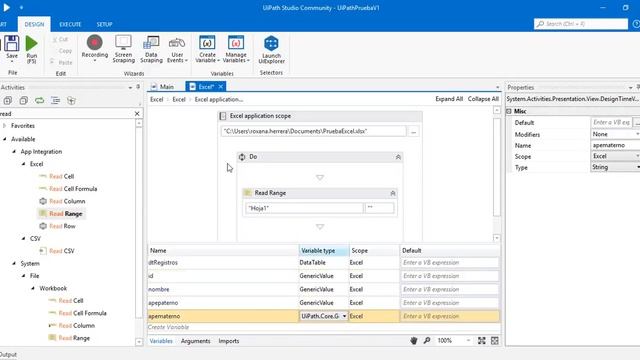Viewport: 640px width, 360px height.
Task: Select Read Column under Workbook
Action: coord(72,325)
